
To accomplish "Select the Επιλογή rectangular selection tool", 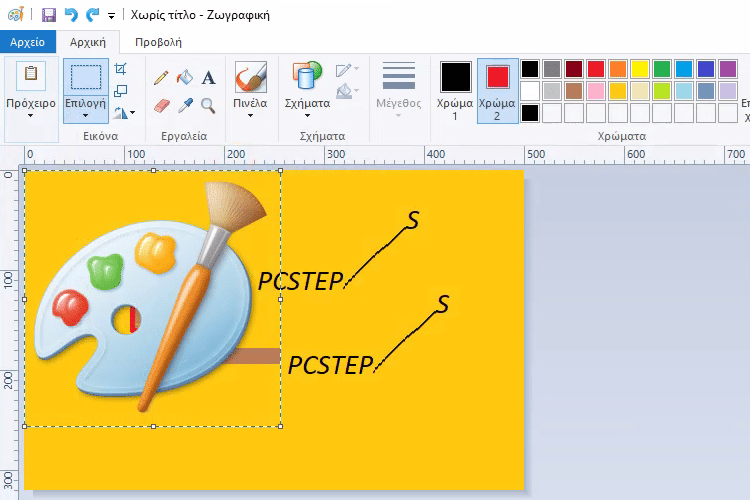I will (86, 77).
